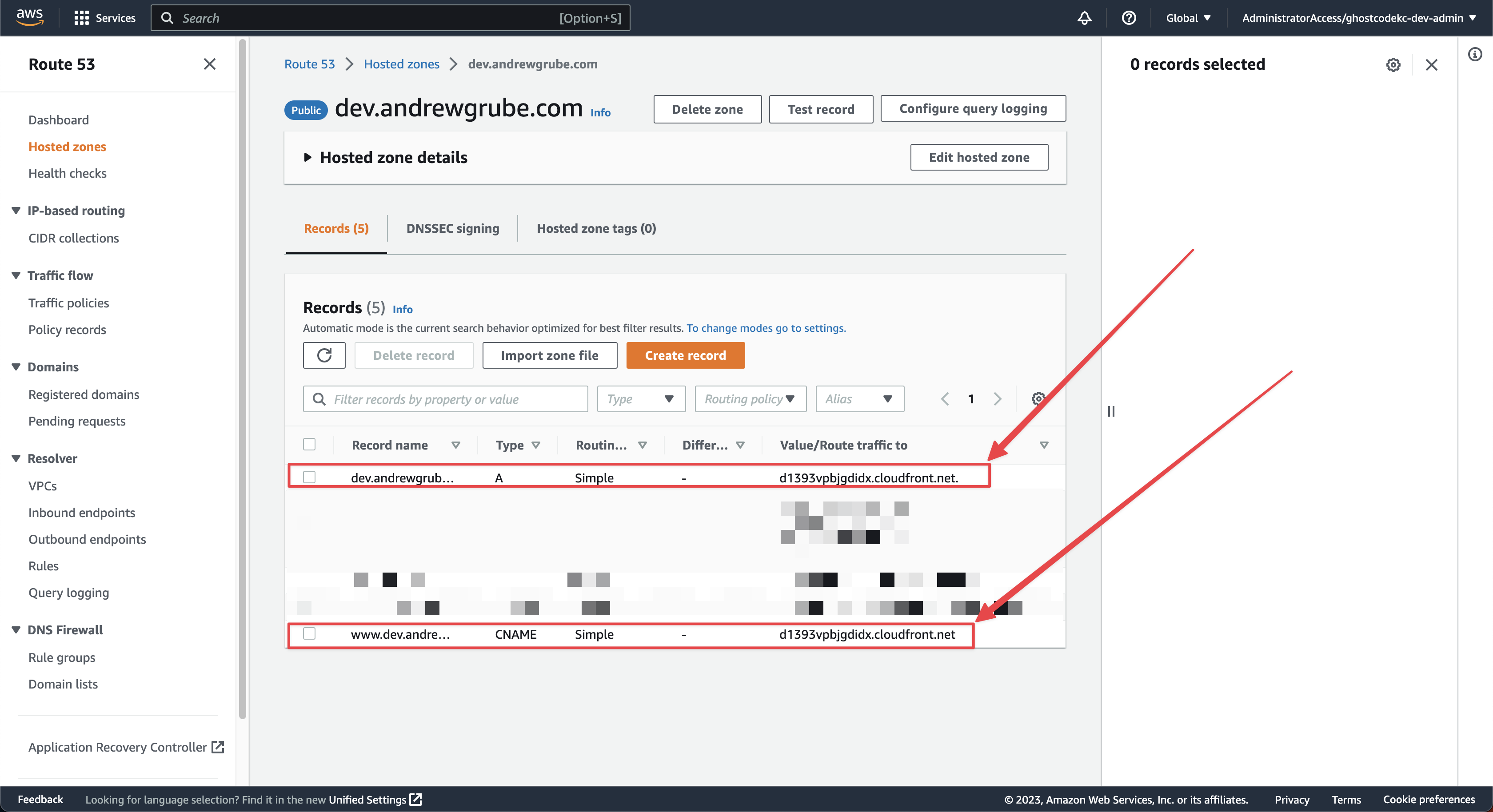The width and height of the screenshot is (1493, 812).
Task: Click the Delete zone button
Action: [707, 109]
